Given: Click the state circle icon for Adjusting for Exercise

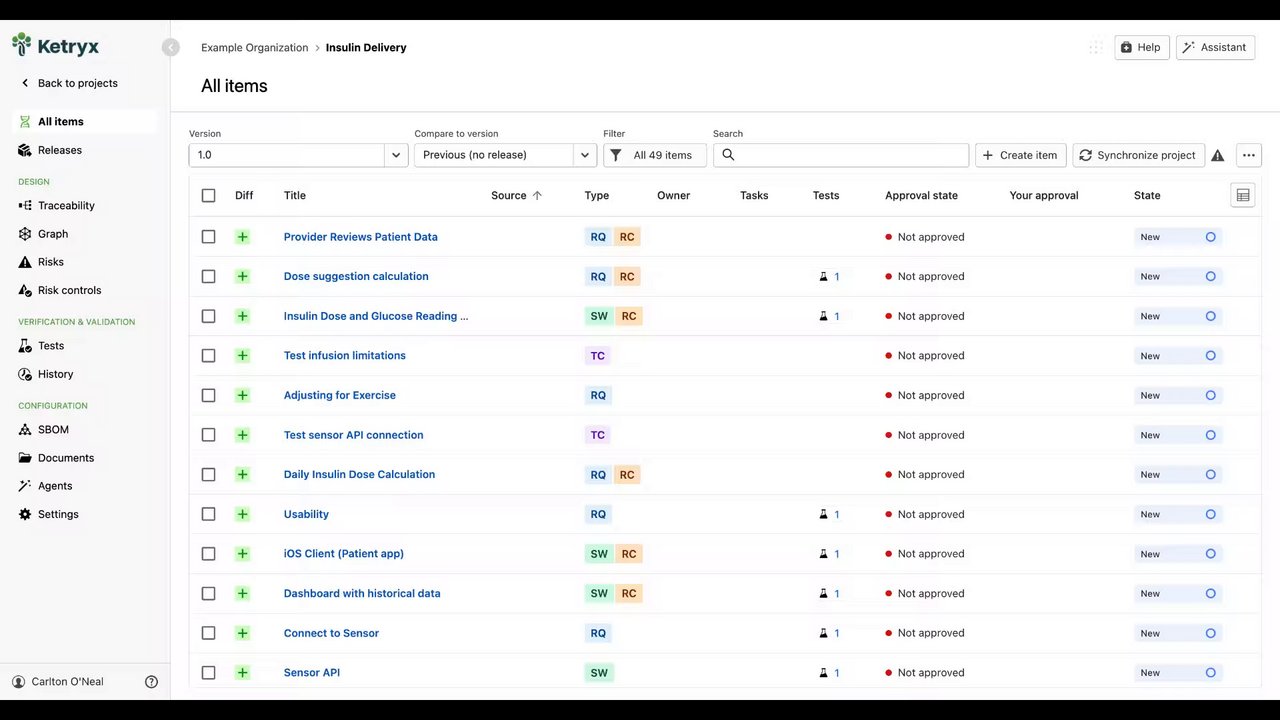Looking at the screenshot, I should (1210, 395).
